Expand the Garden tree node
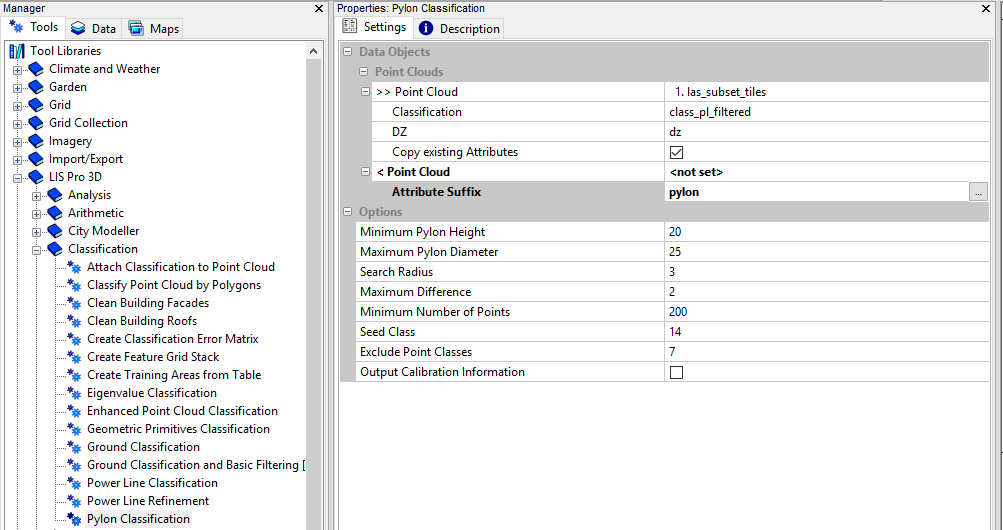 (x=17, y=88)
